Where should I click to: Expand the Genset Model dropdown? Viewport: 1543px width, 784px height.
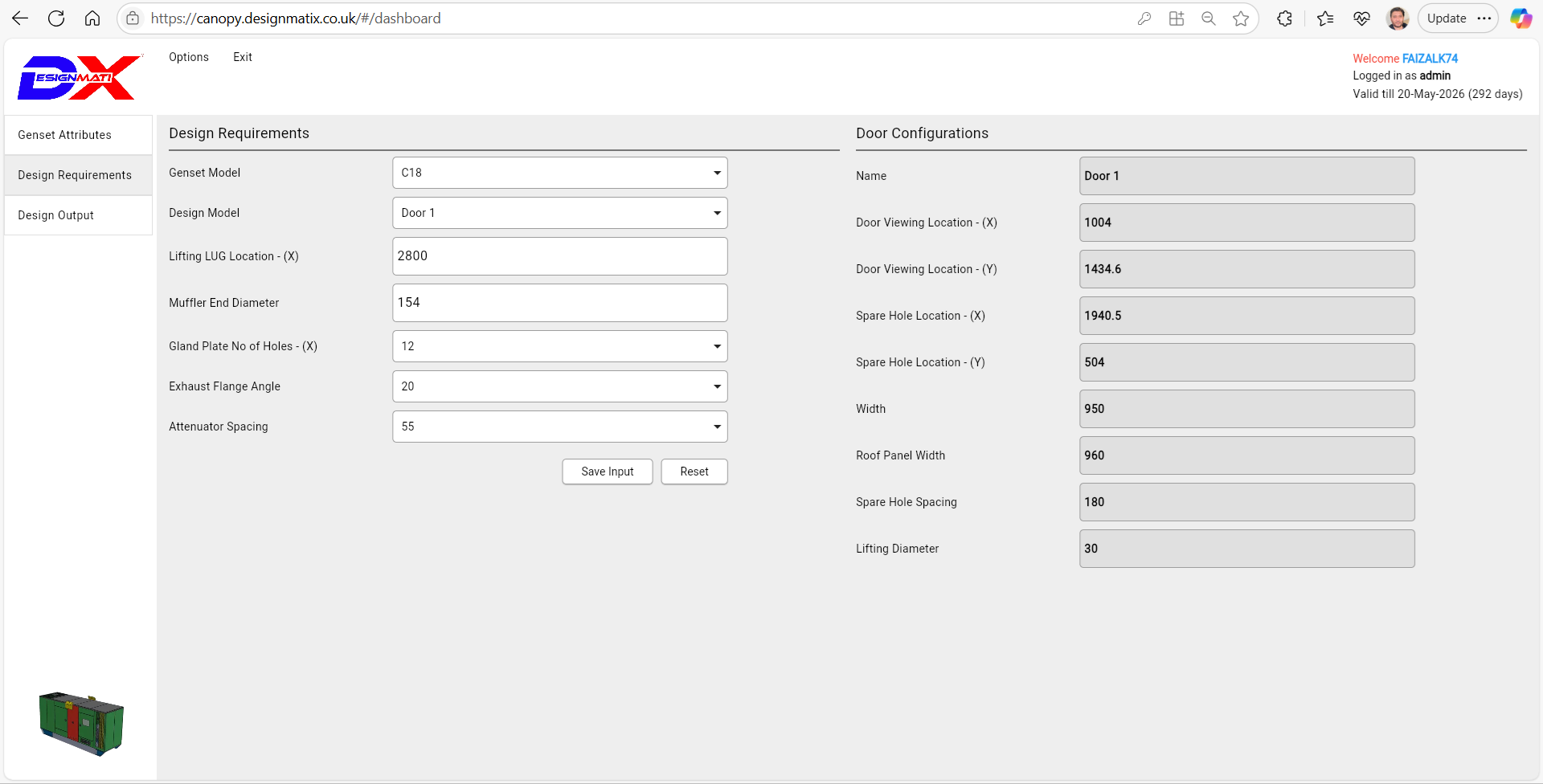click(559, 173)
